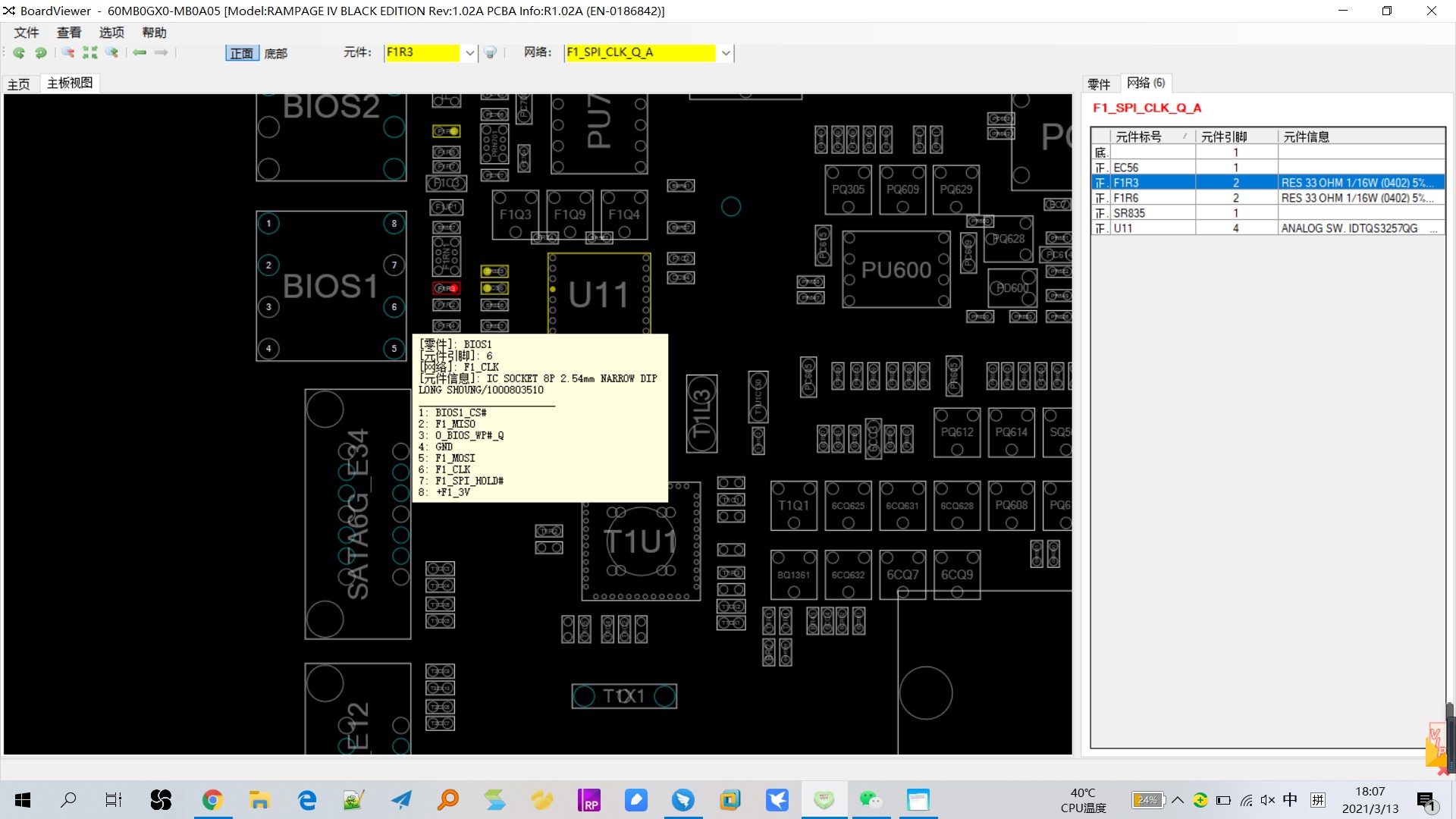
Task: Click the red highlighted F1R3 resistor
Action: click(x=447, y=288)
